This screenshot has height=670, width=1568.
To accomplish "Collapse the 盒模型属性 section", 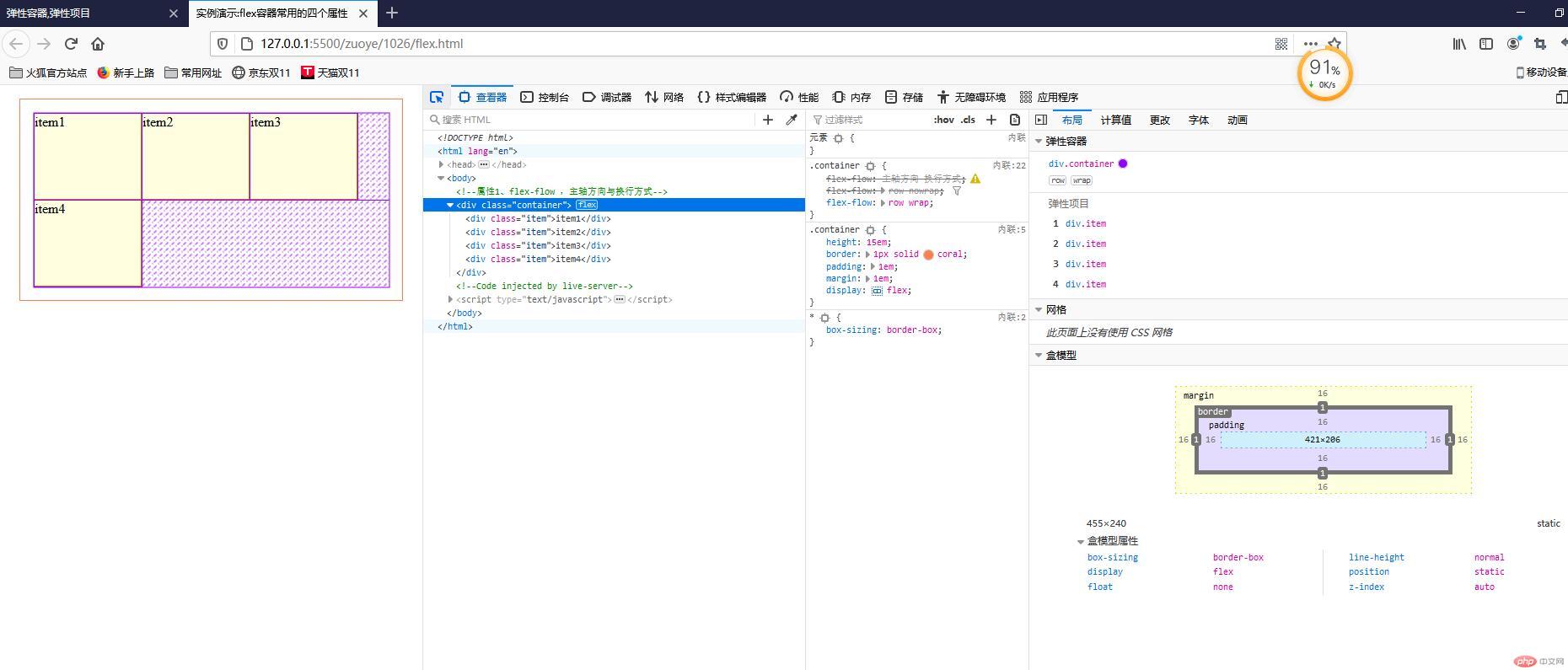I will tap(1081, 541).
